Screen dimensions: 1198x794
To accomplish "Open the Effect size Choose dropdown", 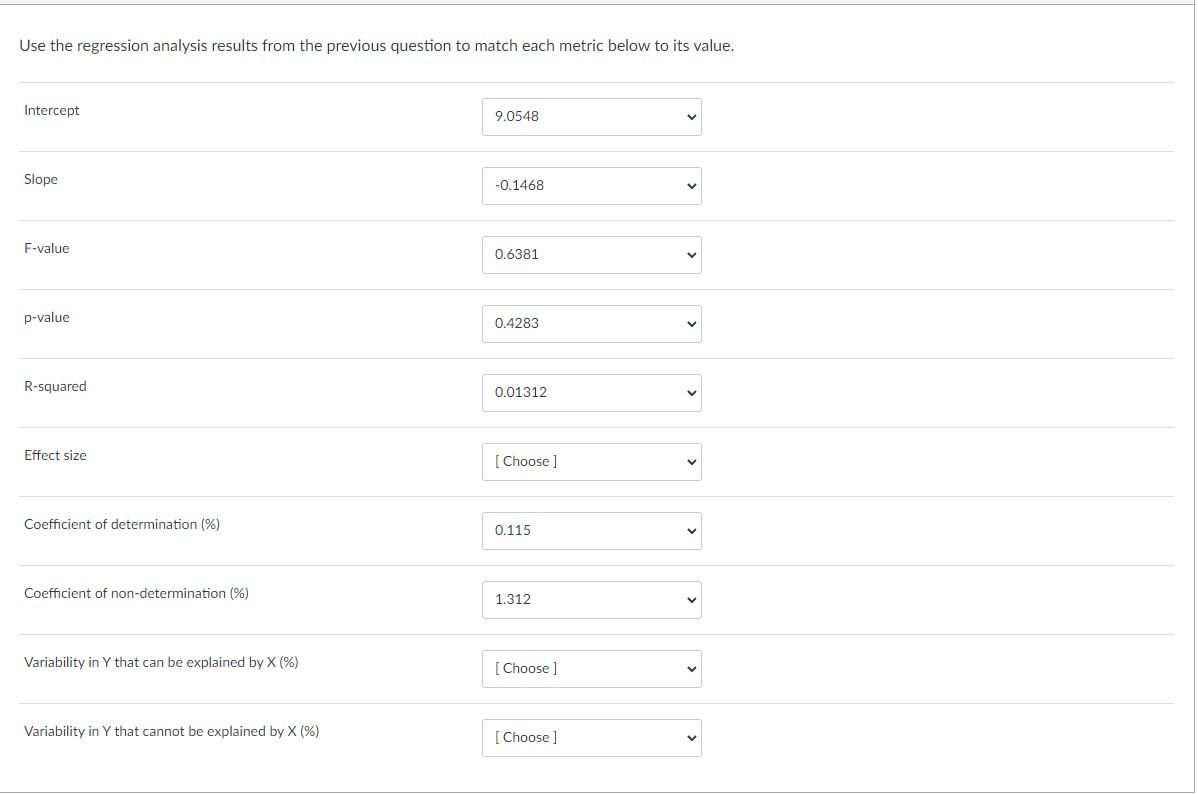I will tap(591, 461).
